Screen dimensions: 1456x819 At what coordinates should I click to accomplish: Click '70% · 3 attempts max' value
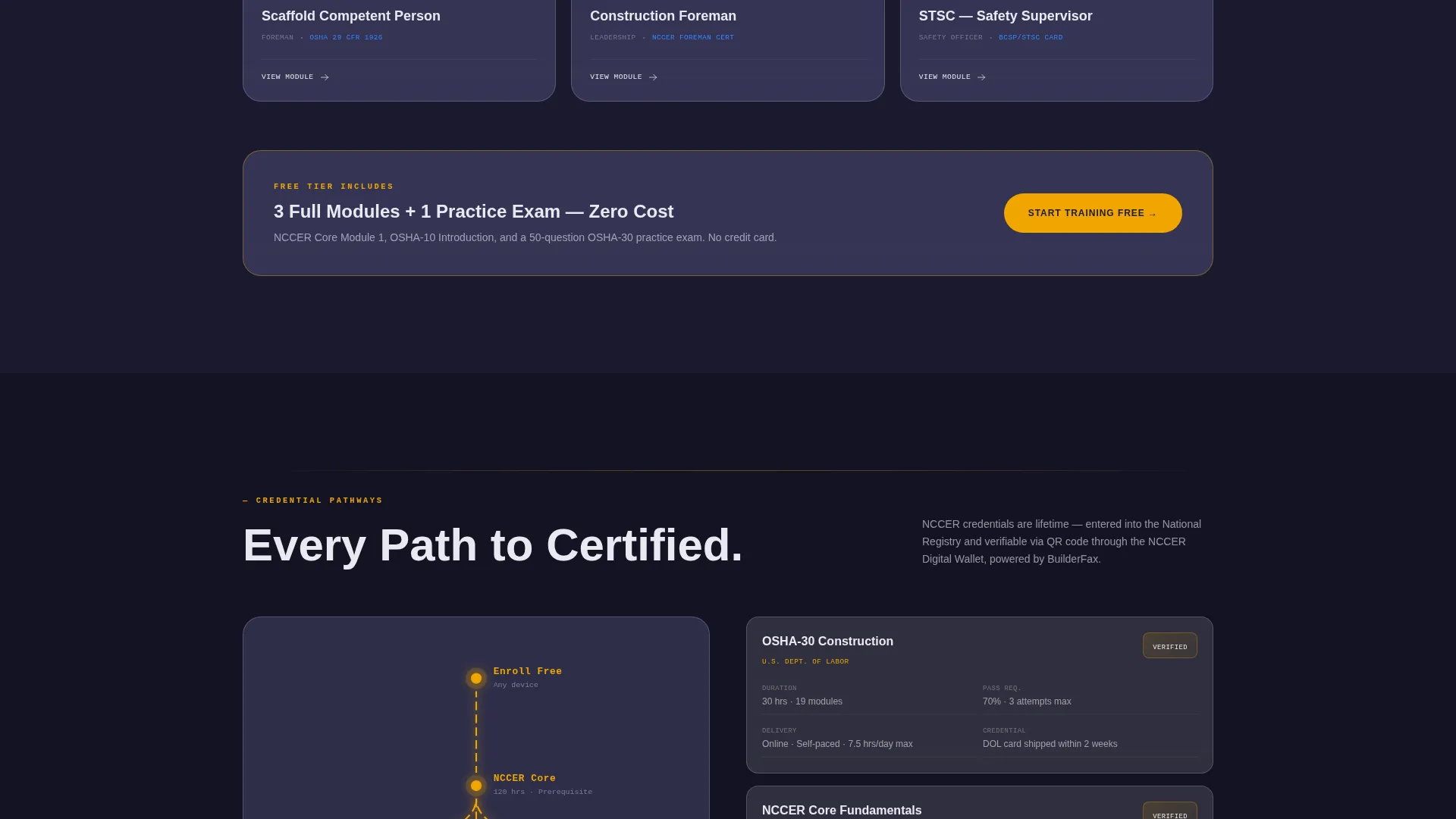click(x=1027, y=701)
